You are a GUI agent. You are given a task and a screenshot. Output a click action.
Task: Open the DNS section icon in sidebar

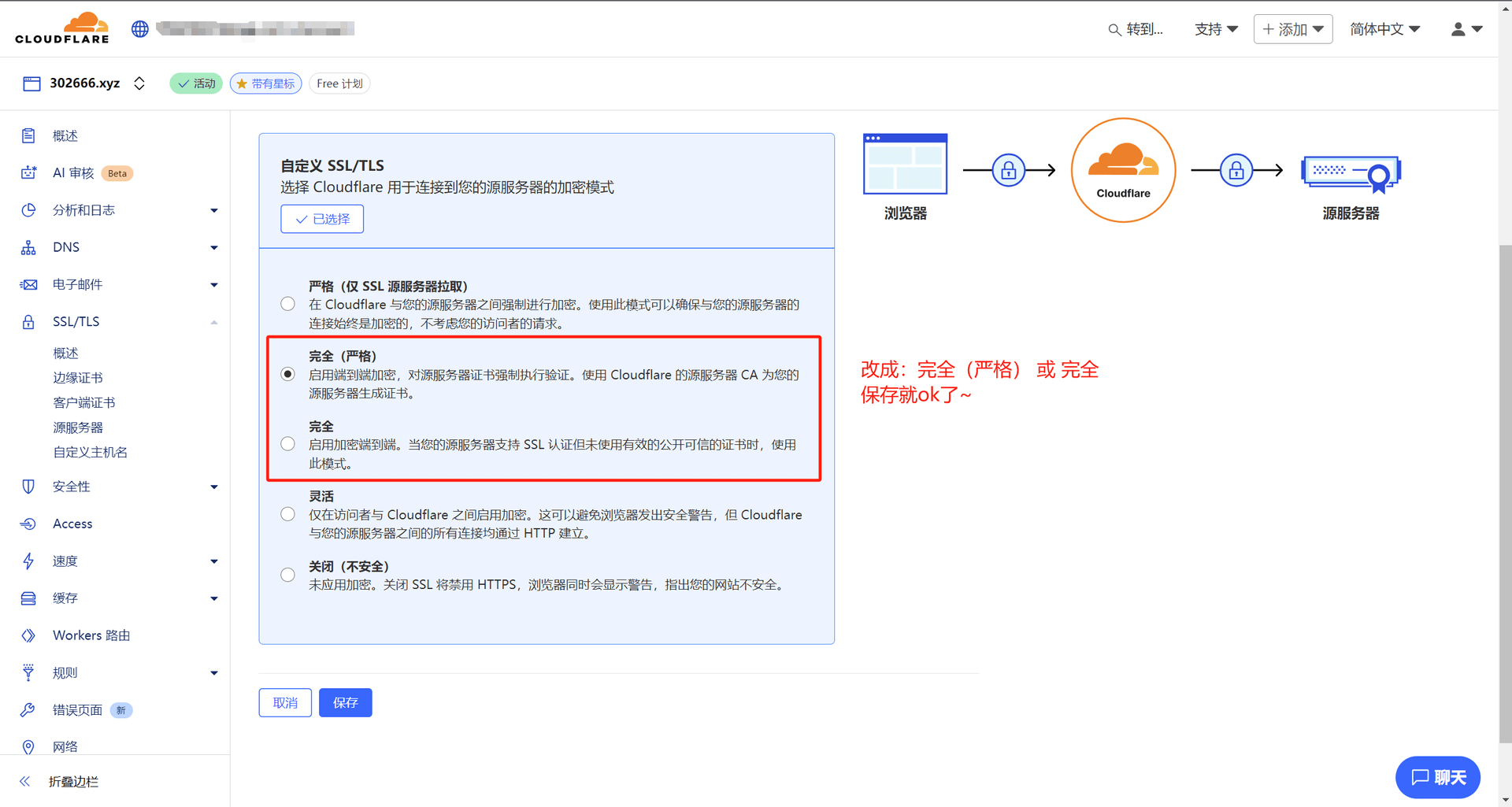point(28,247)
